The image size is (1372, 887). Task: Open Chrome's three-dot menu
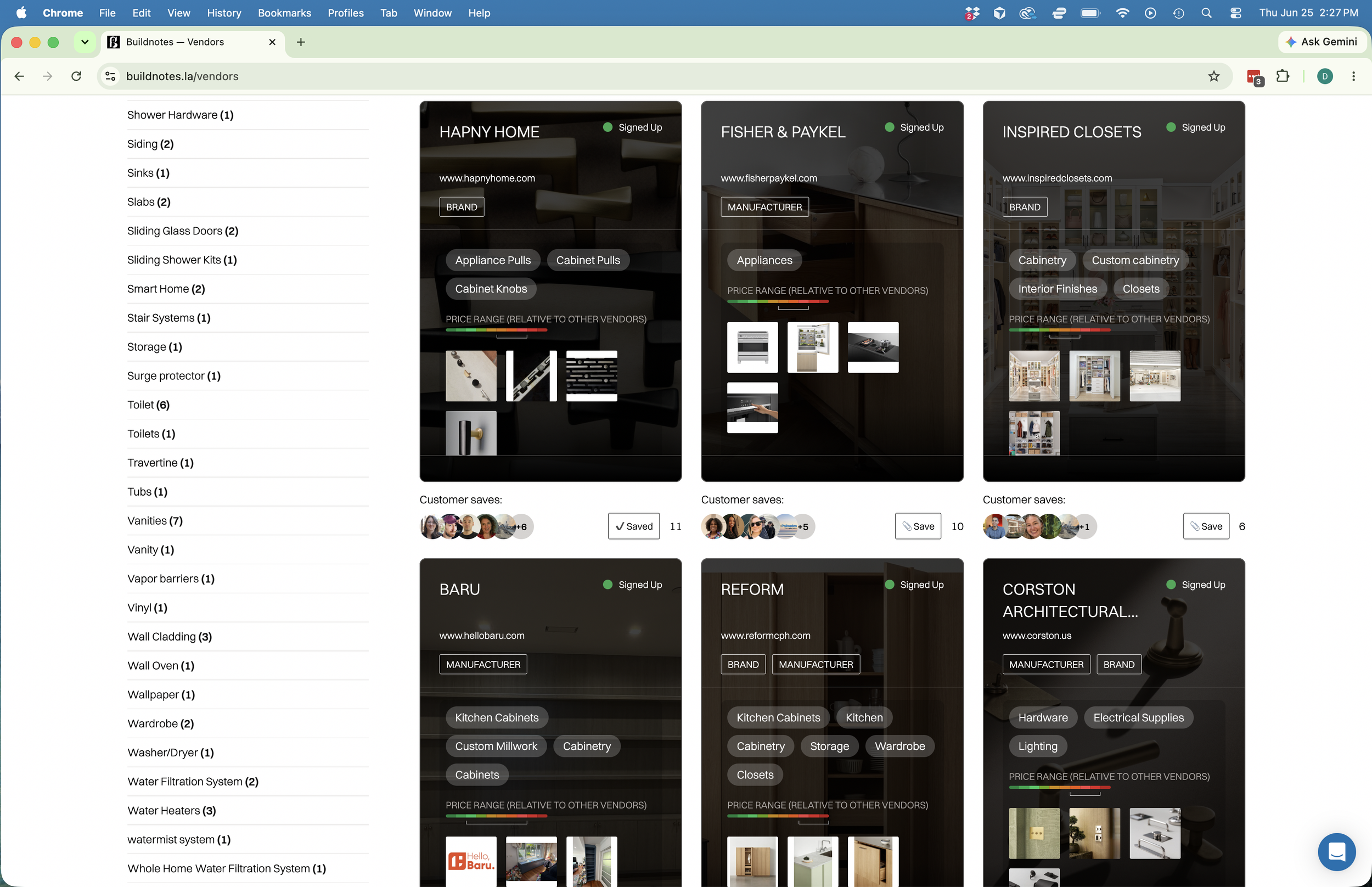coord(1353,76)
